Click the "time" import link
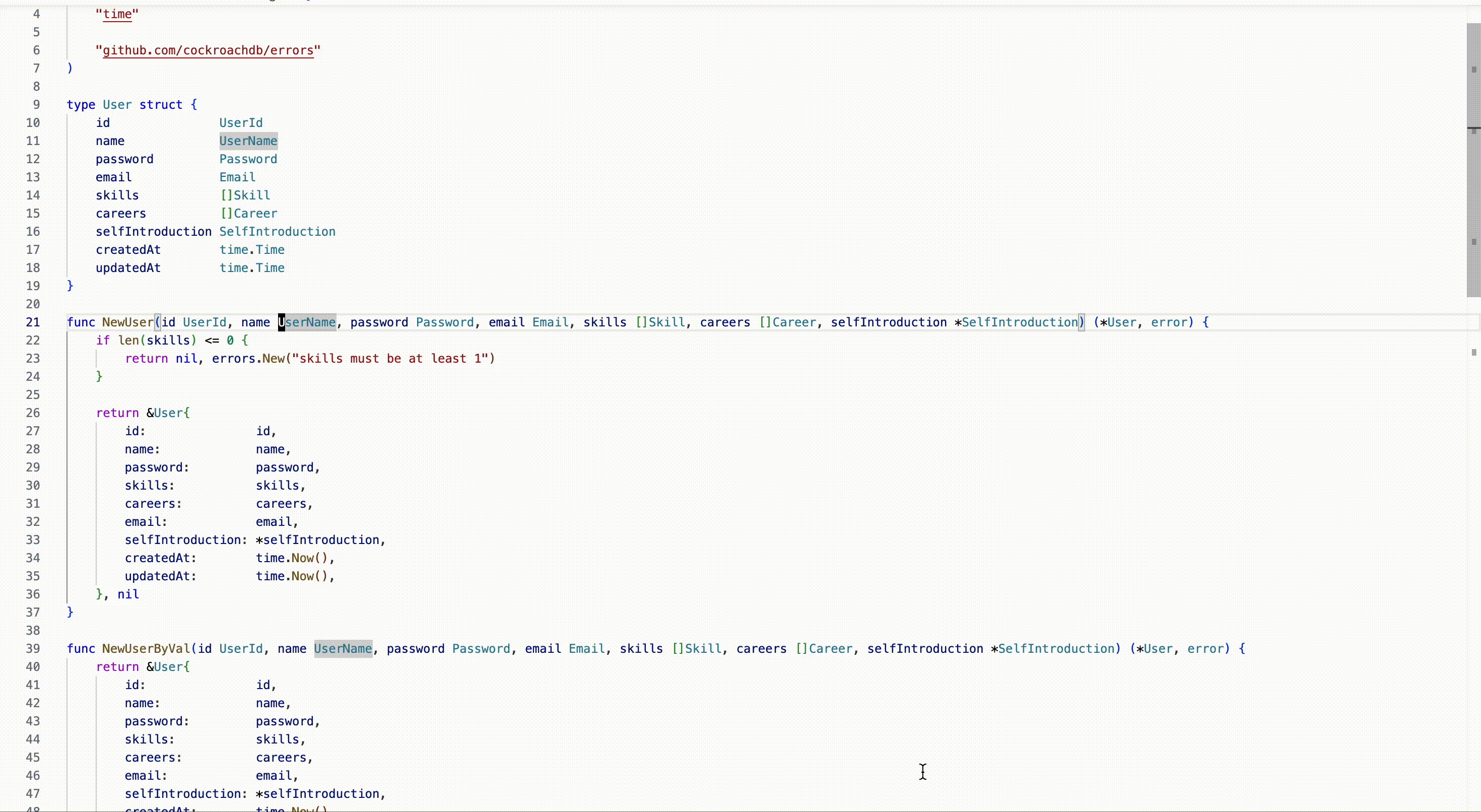This screenshot has width=1481, height=812. 117,14
